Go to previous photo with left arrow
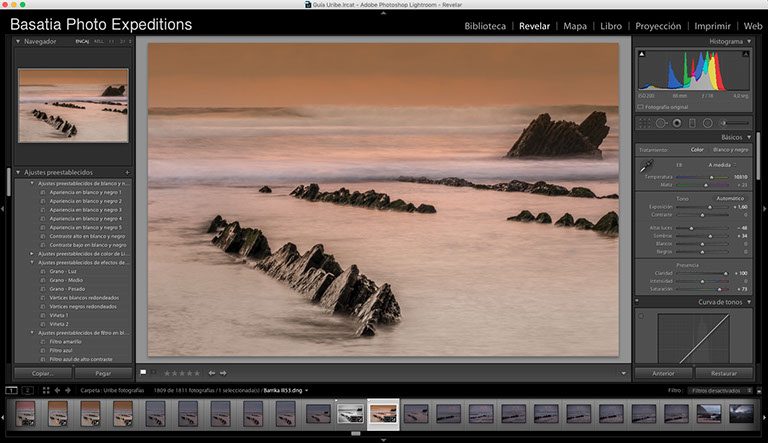Viewport: 768px width, 443px height. pyautogui.click(x=210, y=373)
